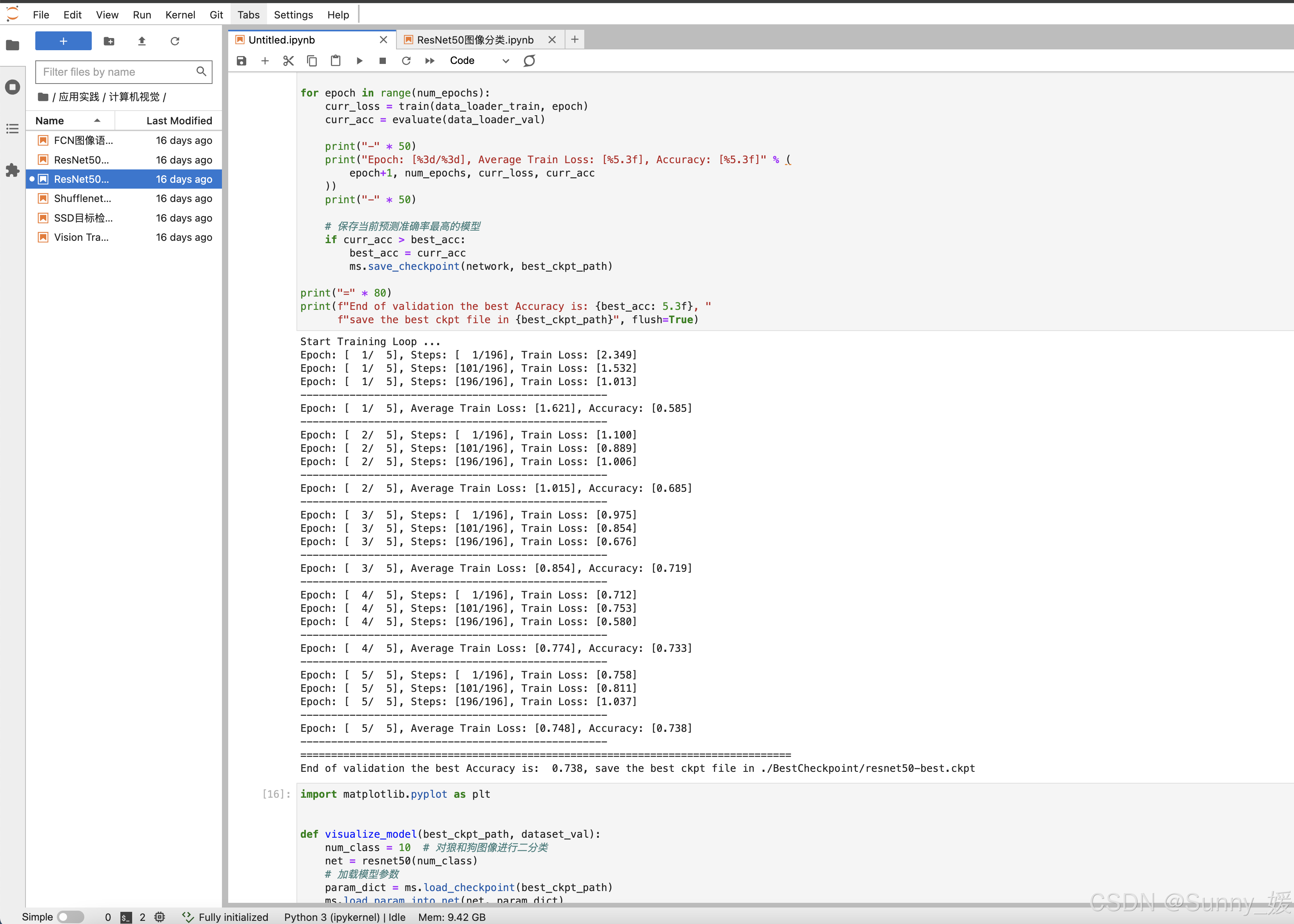Open the Table of Contents panel
This screenshot has height=924, width=1294.
tap(13, 129)
